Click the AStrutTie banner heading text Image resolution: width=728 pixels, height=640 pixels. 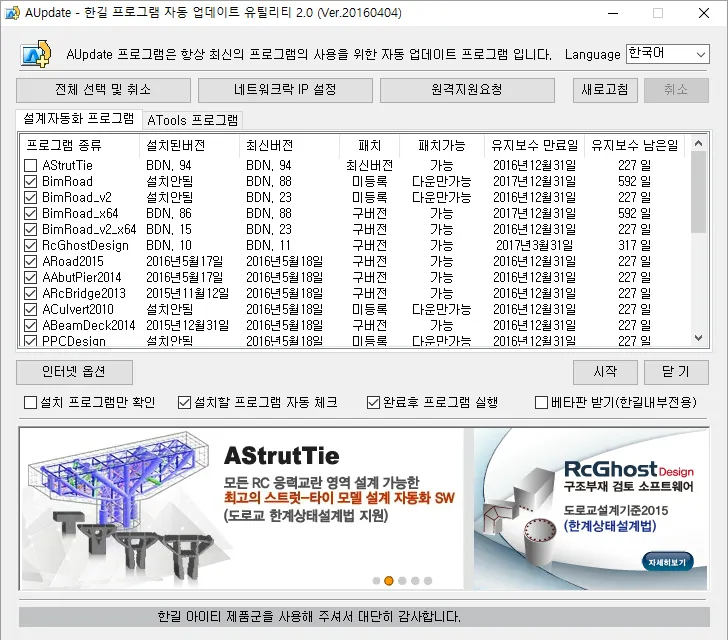(282, 456)
